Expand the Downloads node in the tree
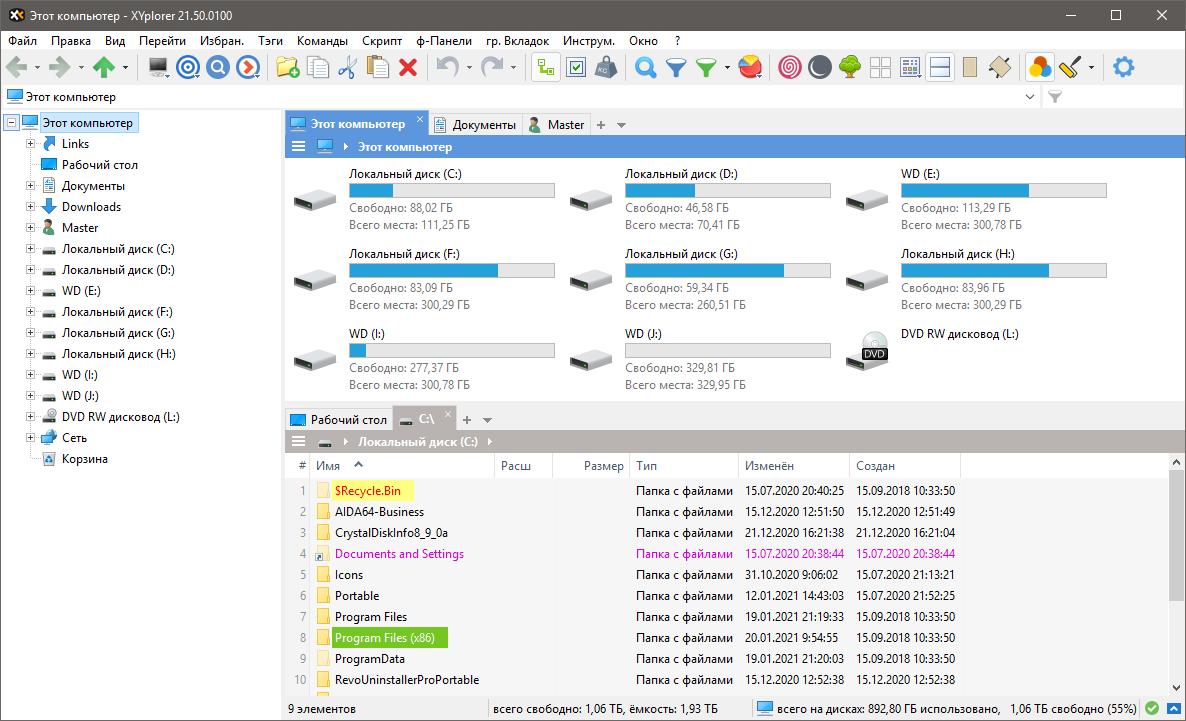Screen dimensions: 1186x721 click(31, 207)
